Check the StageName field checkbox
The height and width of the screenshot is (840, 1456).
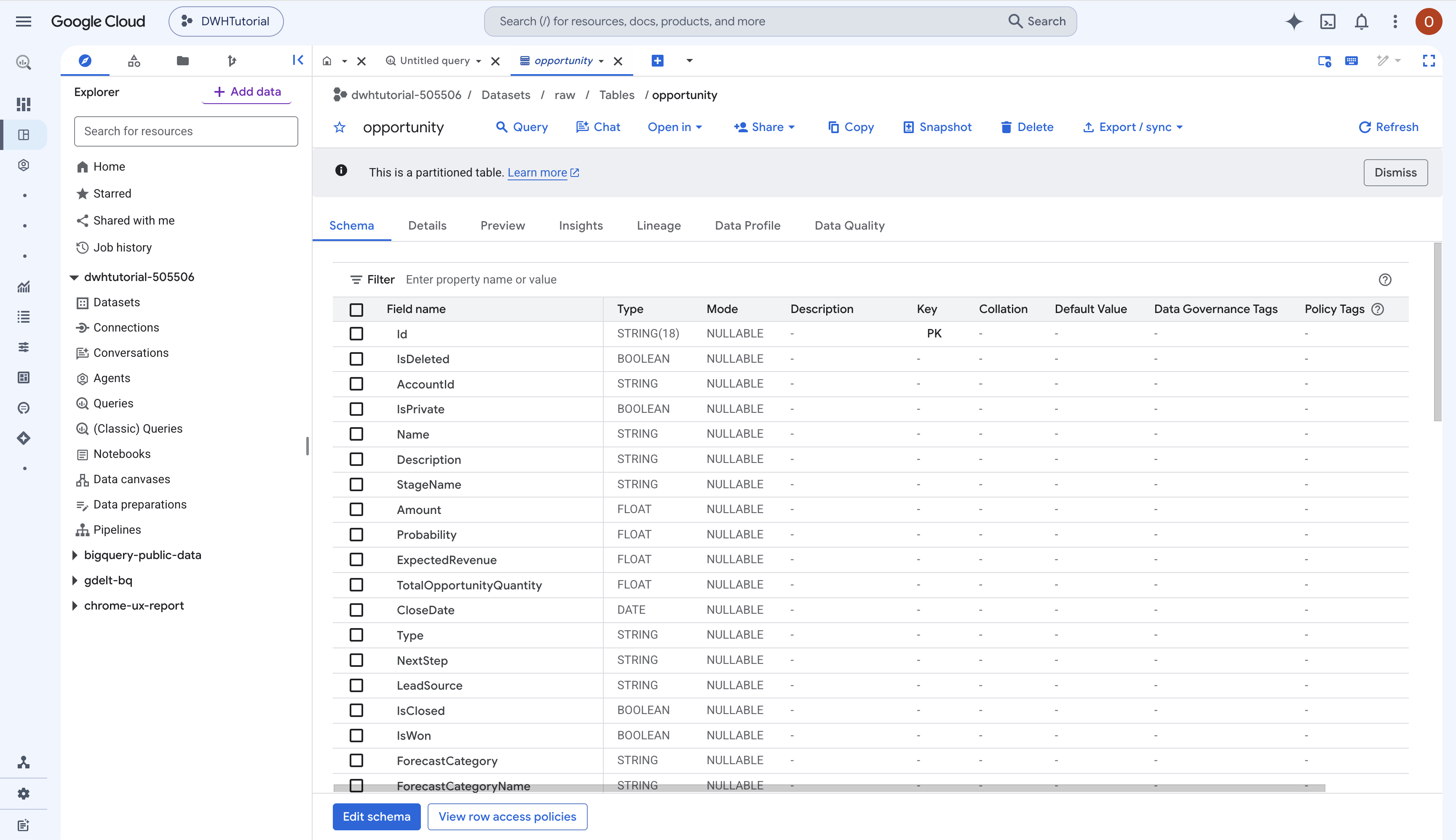coord(356,484)
